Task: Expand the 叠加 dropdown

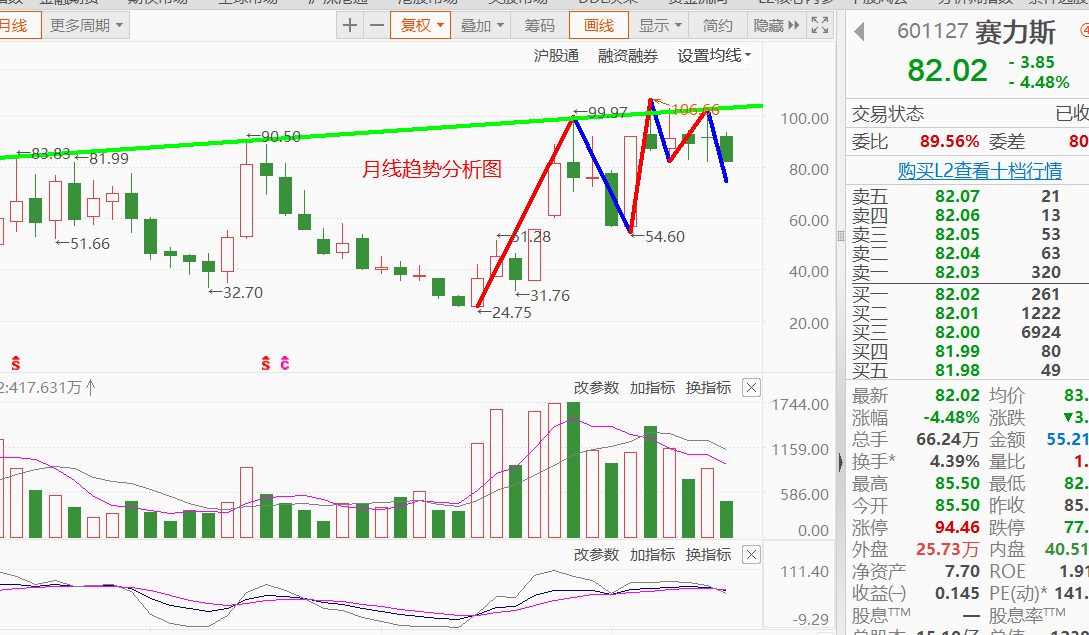Action: pos(481,26)
